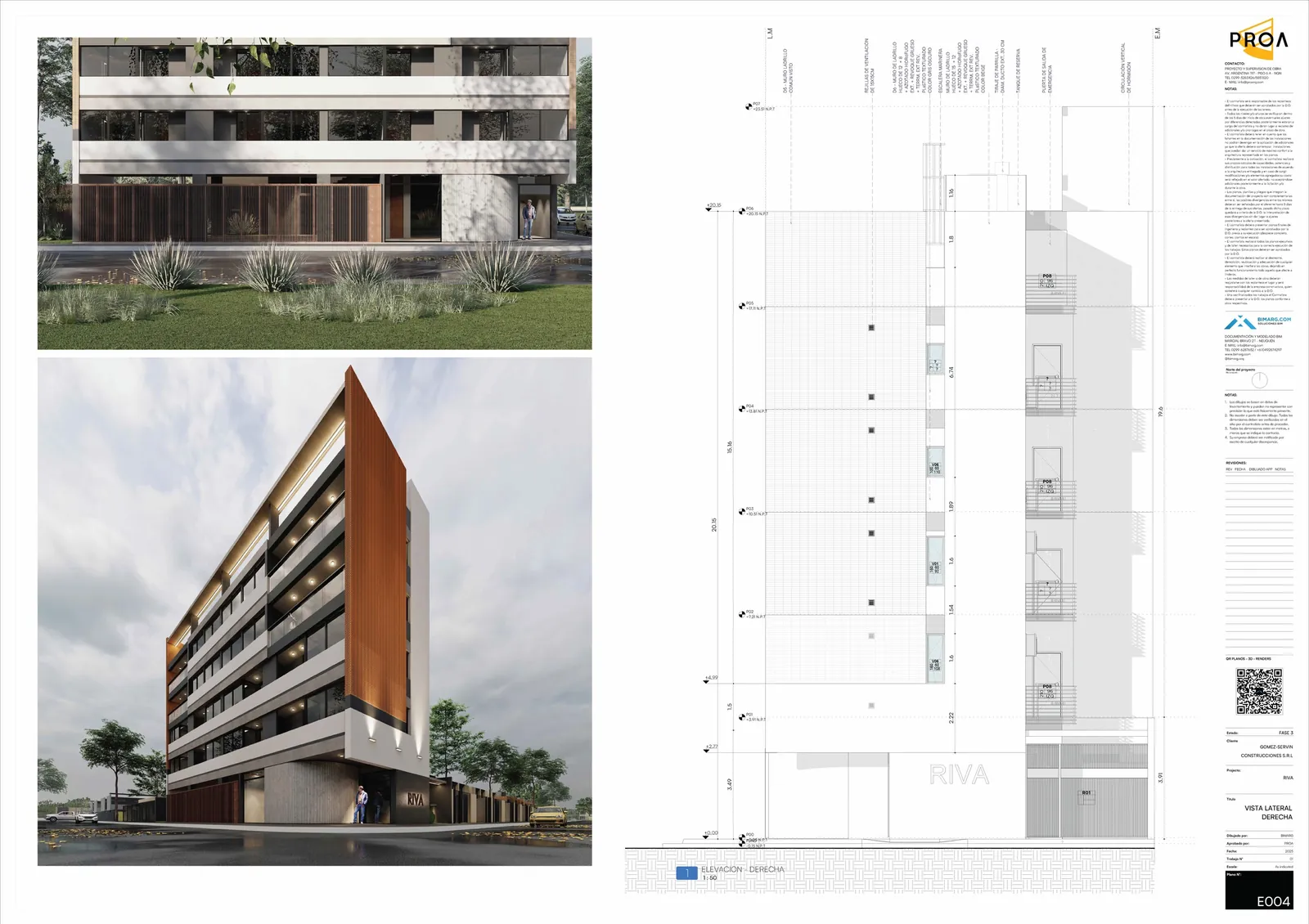1309x924 pixels.
Task: Click the 6.74 vertical dimension
Action: (x=951, y=371)
